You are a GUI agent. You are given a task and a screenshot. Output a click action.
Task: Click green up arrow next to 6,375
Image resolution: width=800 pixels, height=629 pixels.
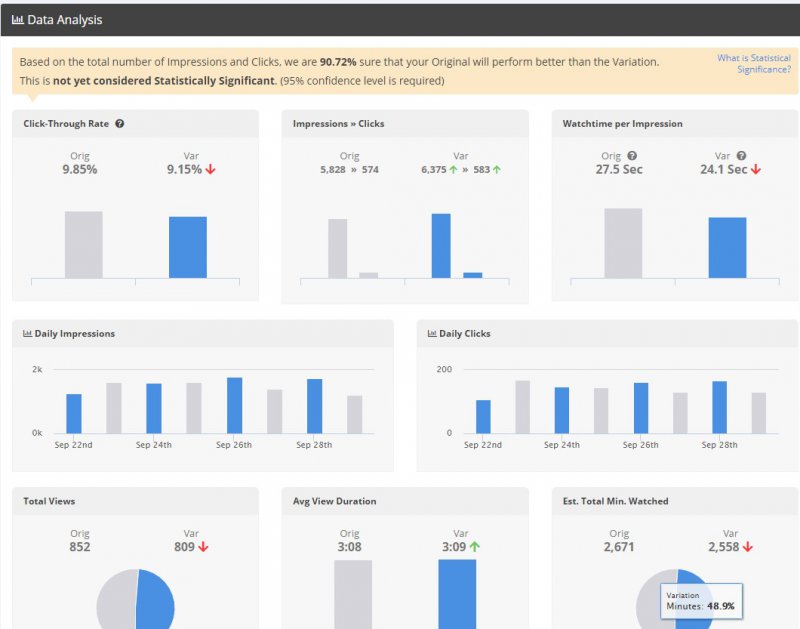click(453, 170)
